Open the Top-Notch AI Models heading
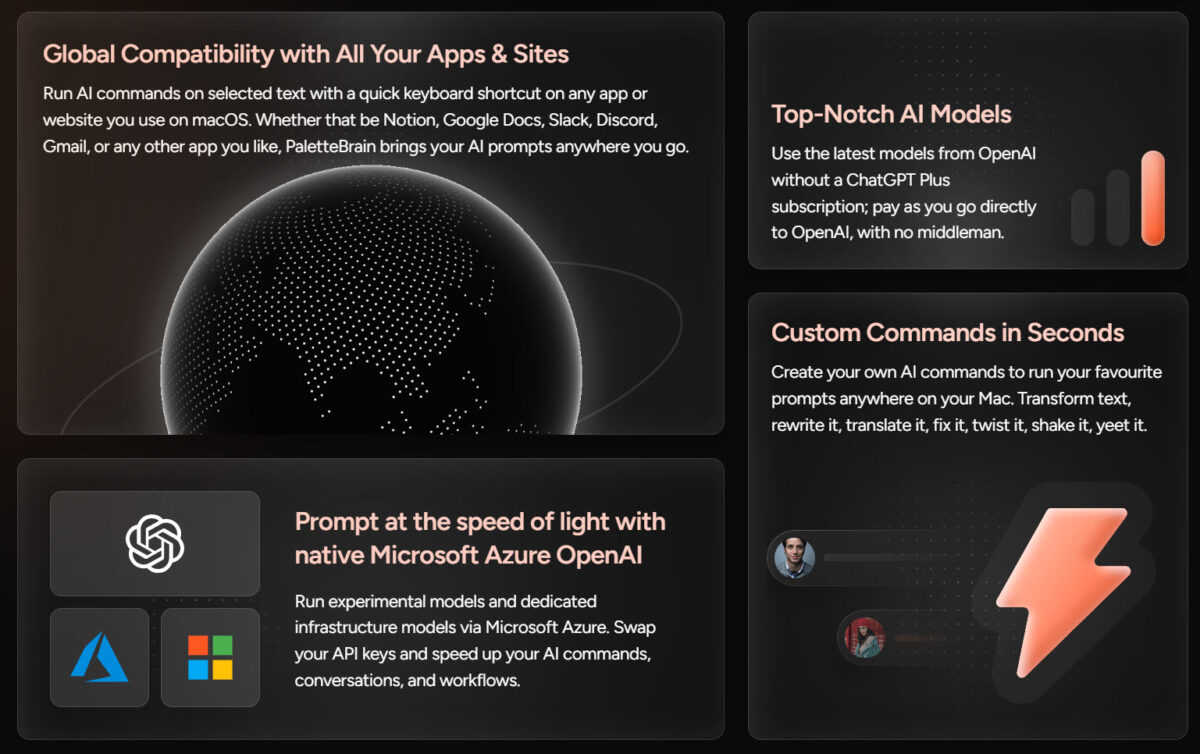Image resolution: width=1200 pixels, height=754 pixels. 891,114
